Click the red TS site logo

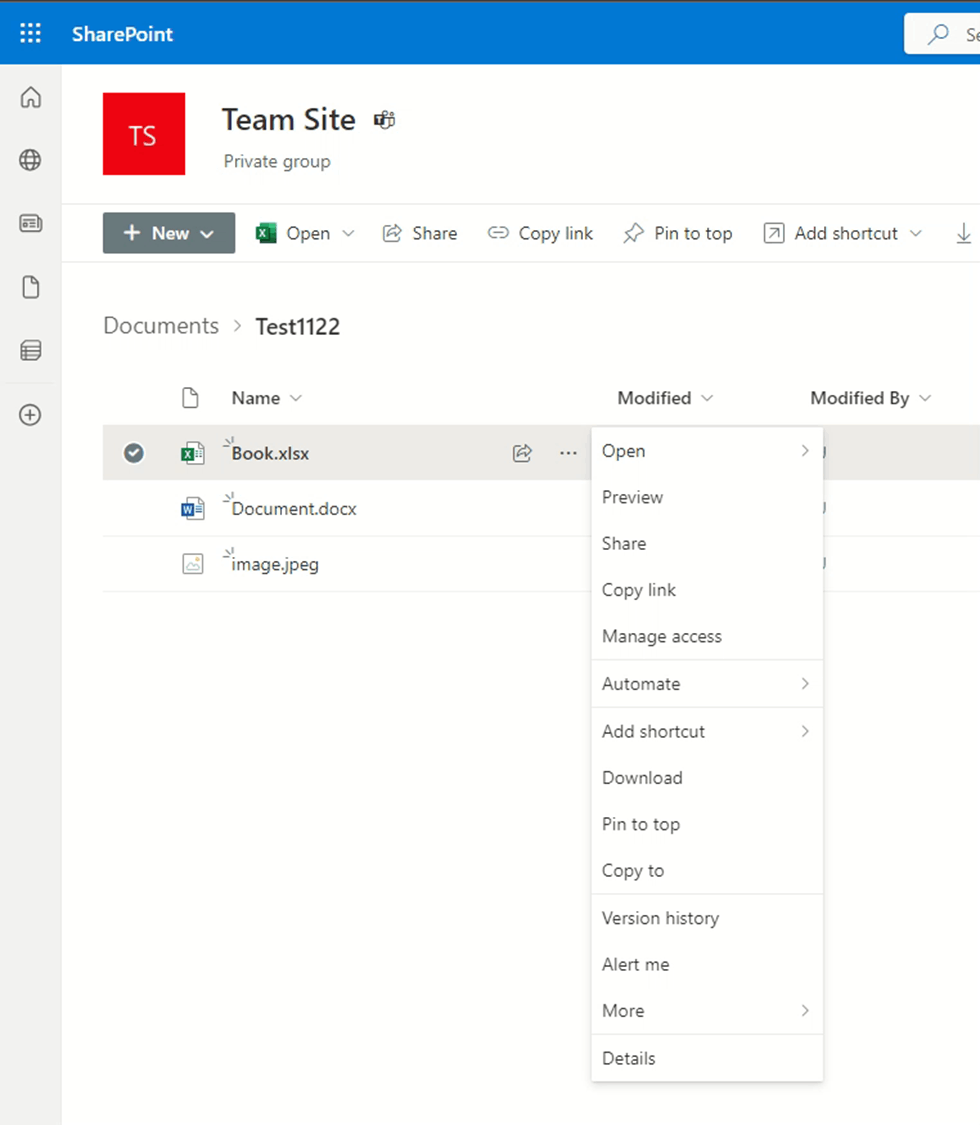pos(143,133)
